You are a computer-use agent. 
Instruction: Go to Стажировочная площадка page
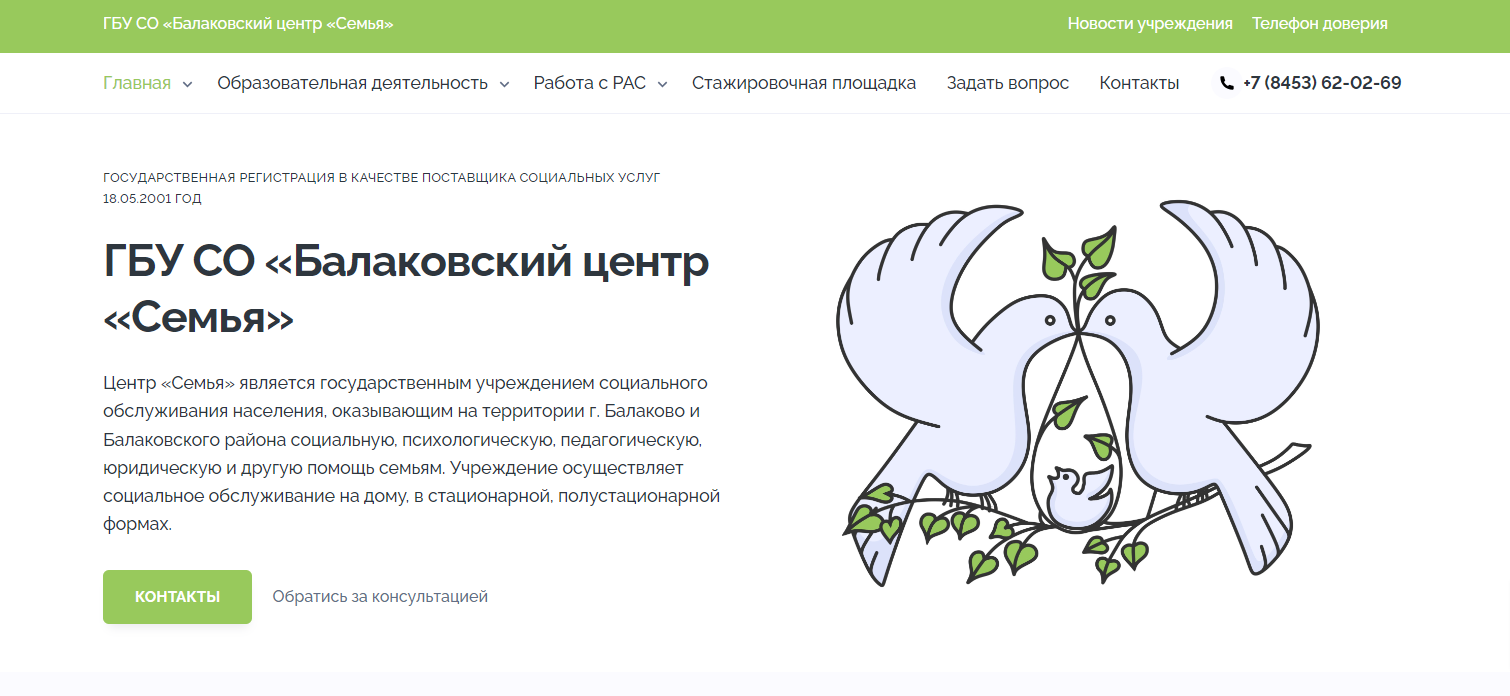click(x=803, y=83)
